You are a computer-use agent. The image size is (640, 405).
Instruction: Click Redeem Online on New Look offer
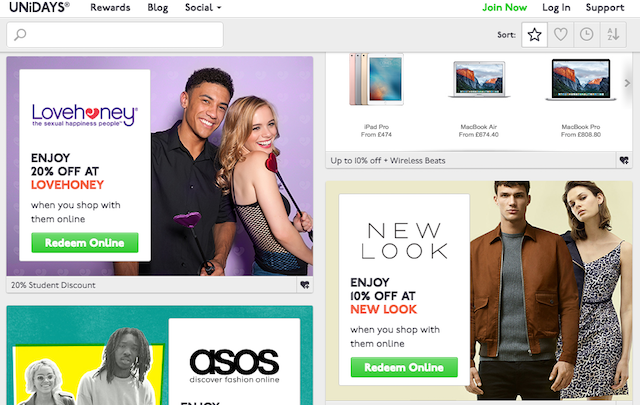coord(404,367)
